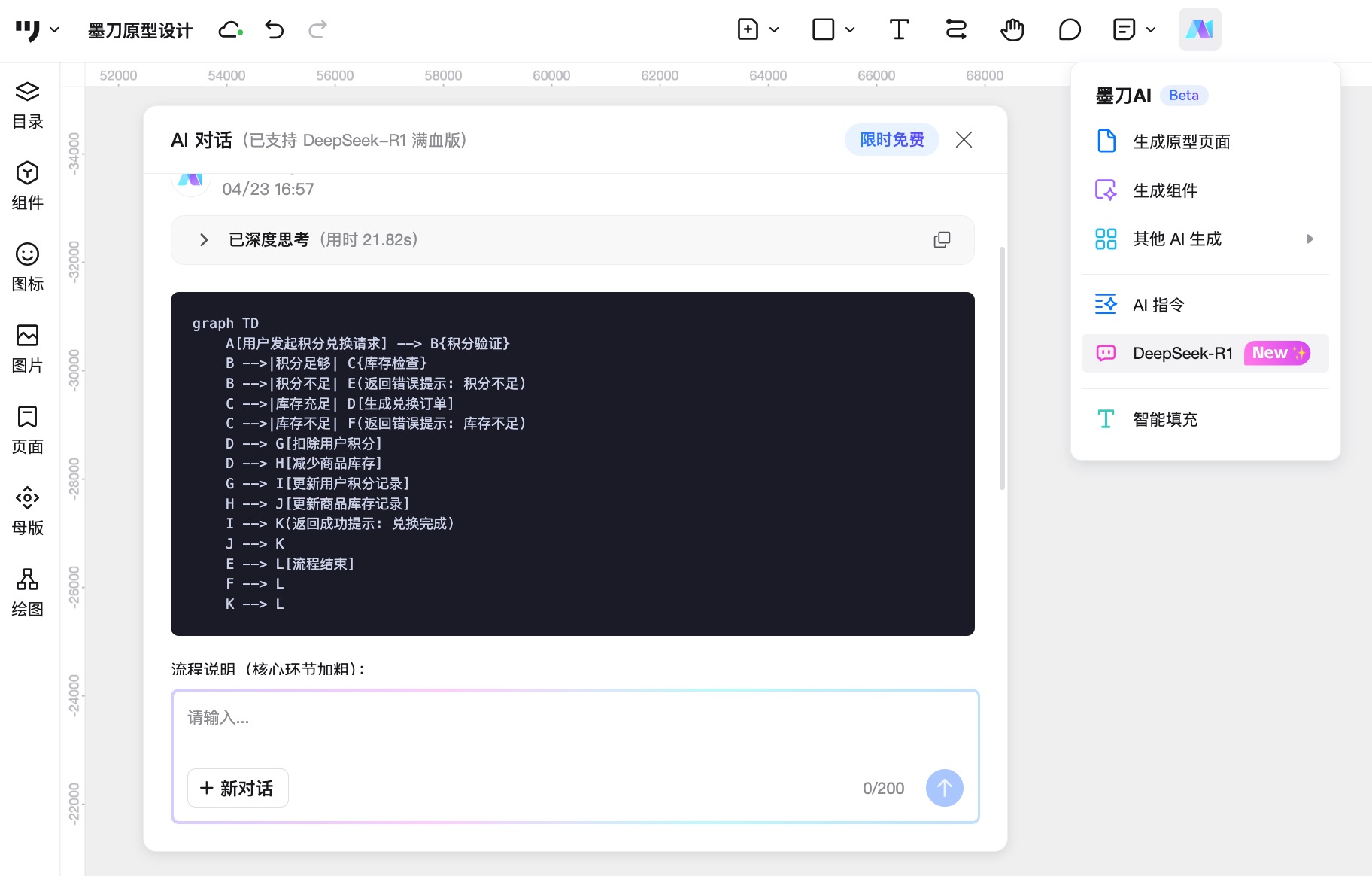This screenshot has height=876, width=1372.
Task: Open the Modao logo main menu
Action: tap(28, 30)
